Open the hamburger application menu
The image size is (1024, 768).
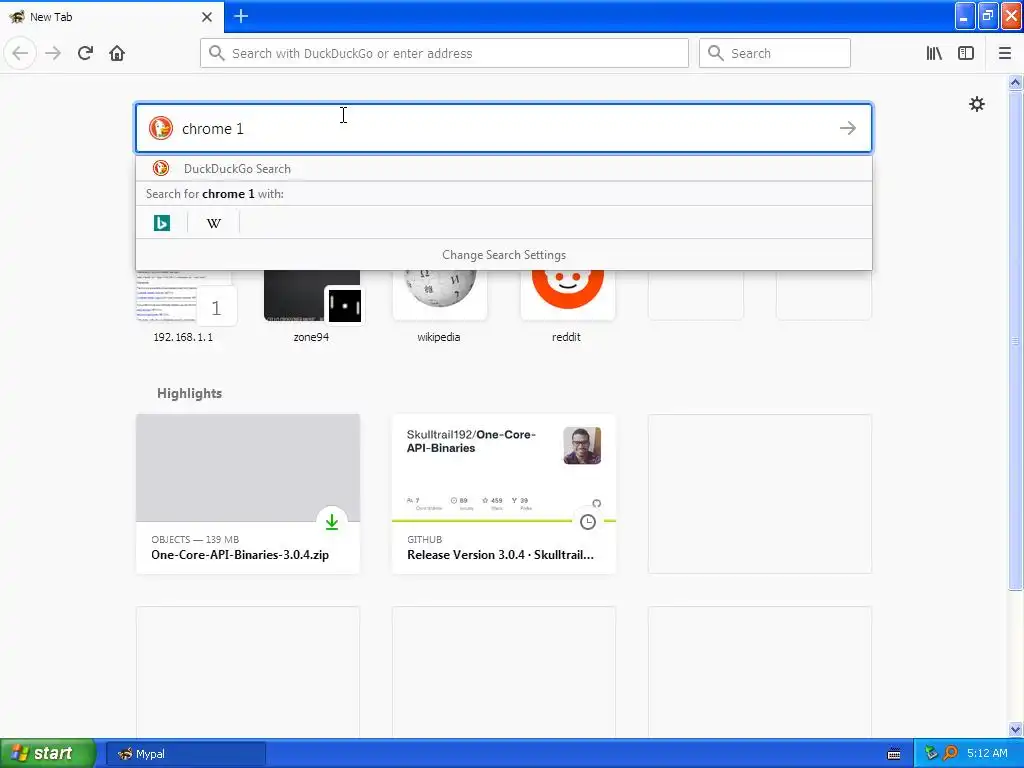click(1004, 54)
